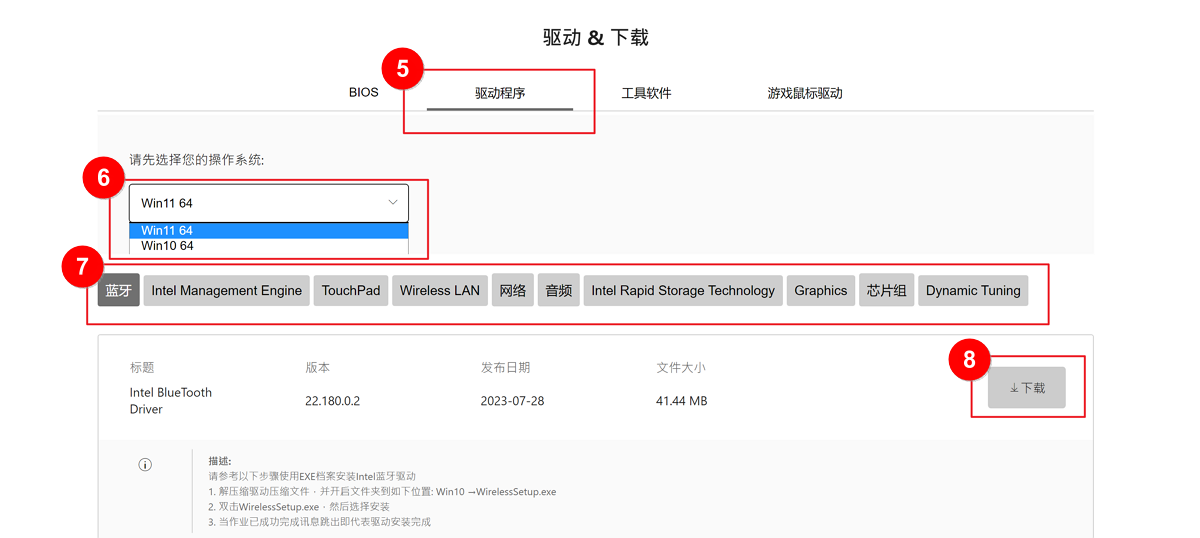The height and width of the screenshot is (538, 1200).
Task: Click the info icon beside the description
Action: [x=145, y=465]
